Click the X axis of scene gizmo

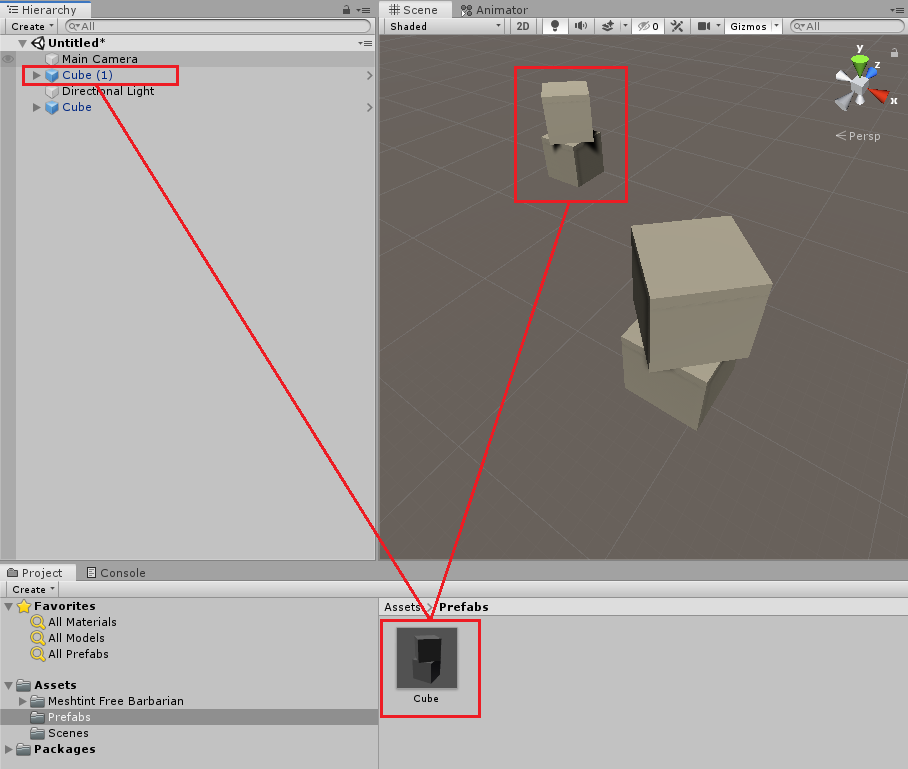pyautogui.click(x=881, y=97)
